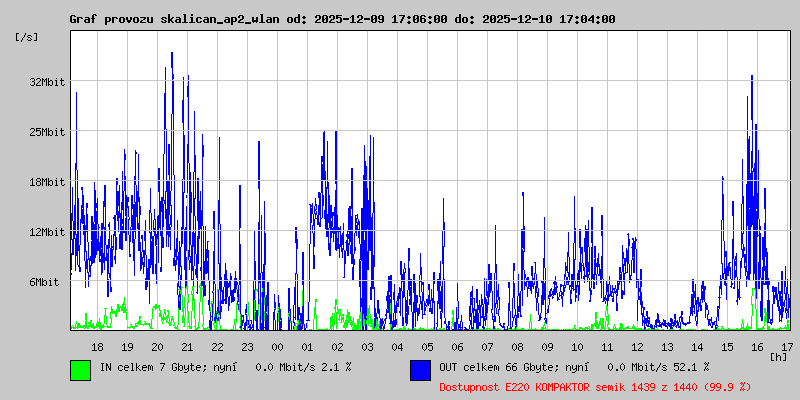The width and height of the screenshot is (800, 400).
Task: Click the hour '02' x-axis label
Action: (337, 347)
